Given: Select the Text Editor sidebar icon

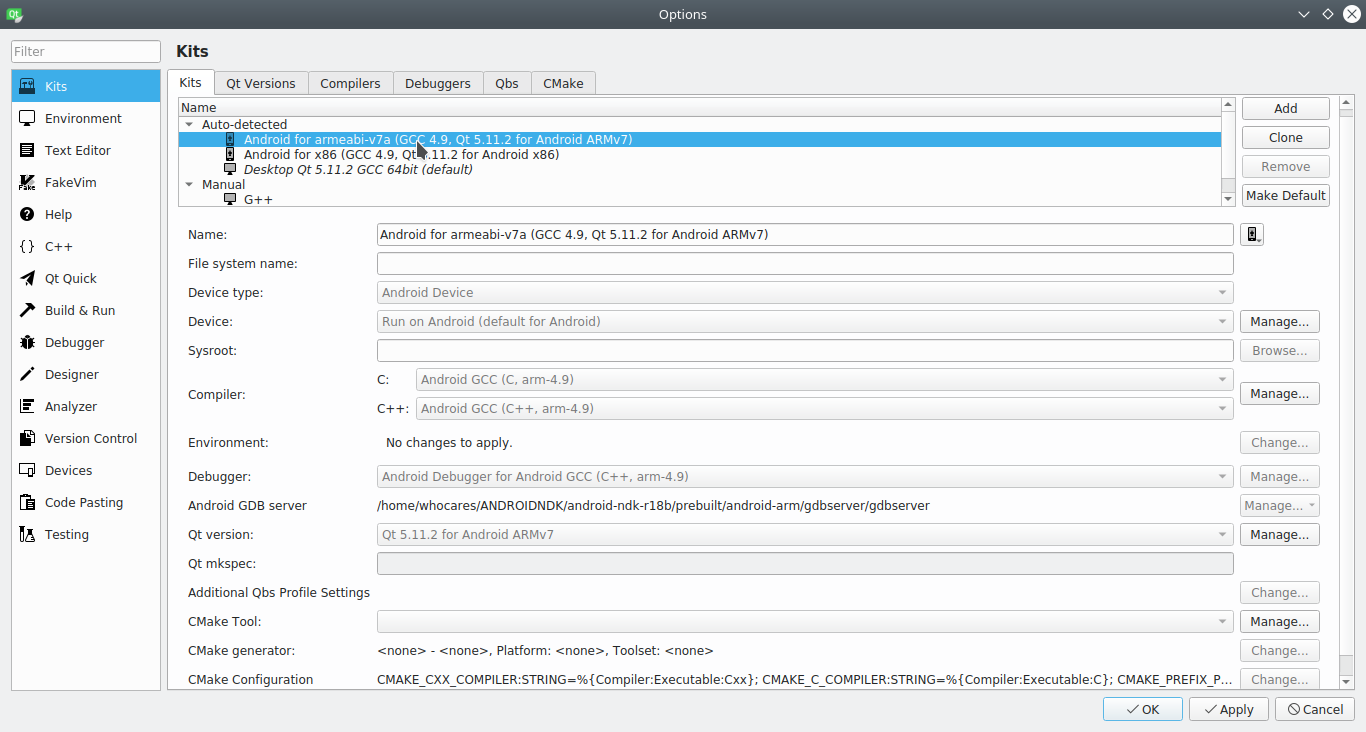Looking at the screenshot, I should coord(27,150).
